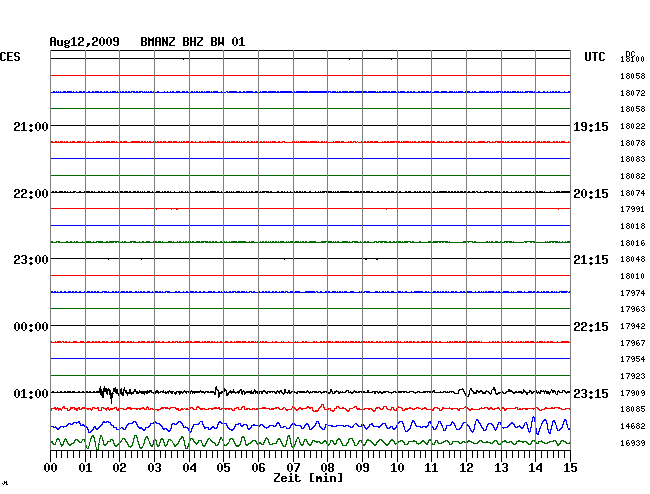Click the UTC column header
Viewport: 650px width, 494px height.
[x=594, y=57]
